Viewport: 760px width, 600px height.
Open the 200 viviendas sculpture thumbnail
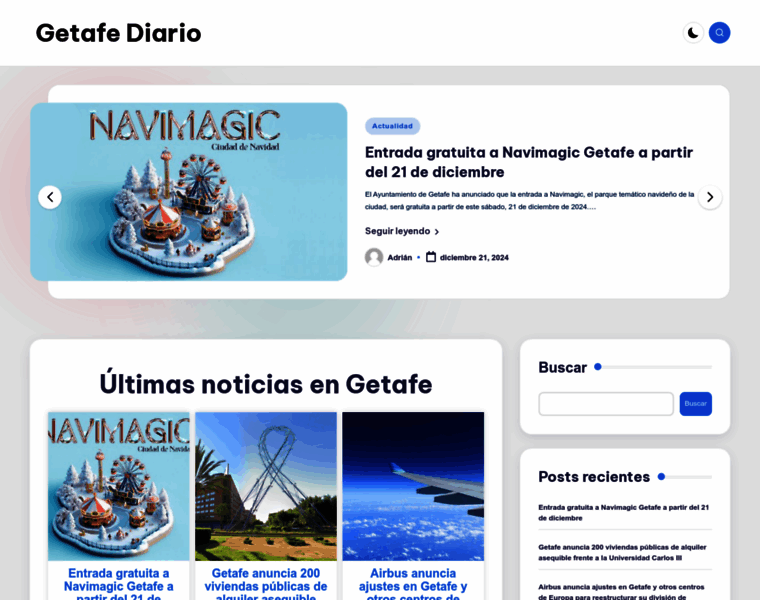coord(266,486)
